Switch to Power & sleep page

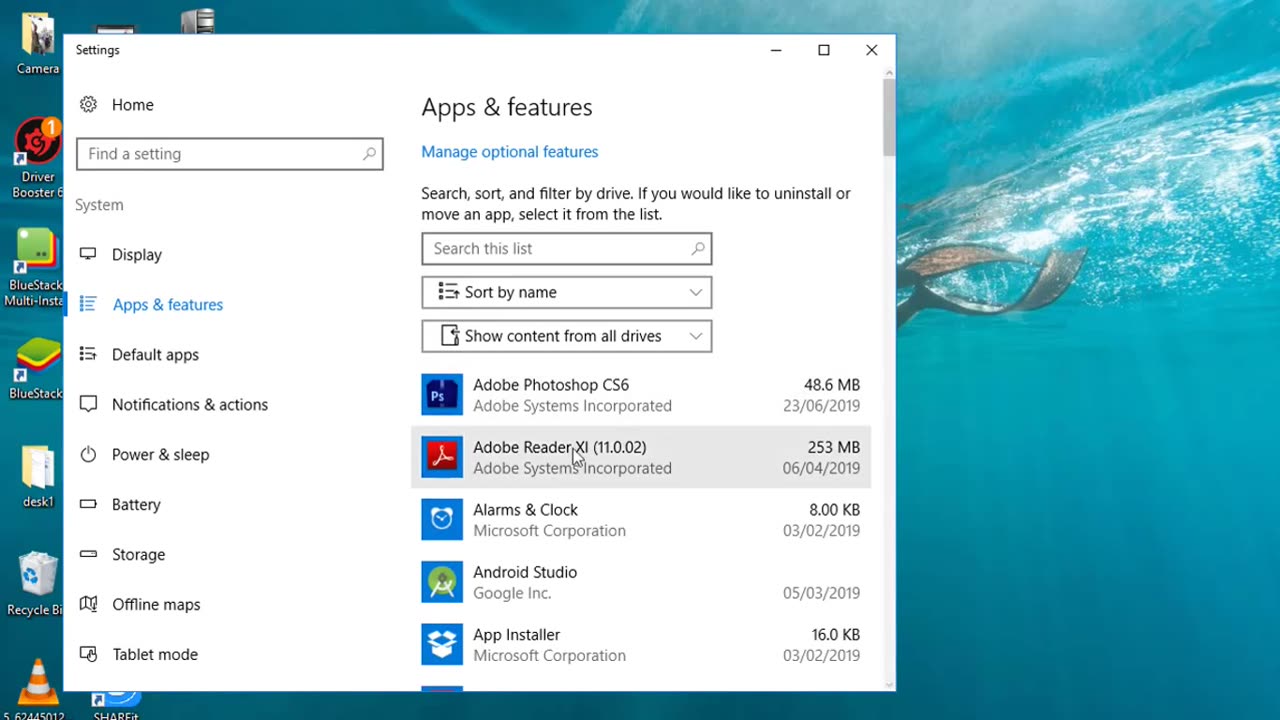(x=161, y=455)
